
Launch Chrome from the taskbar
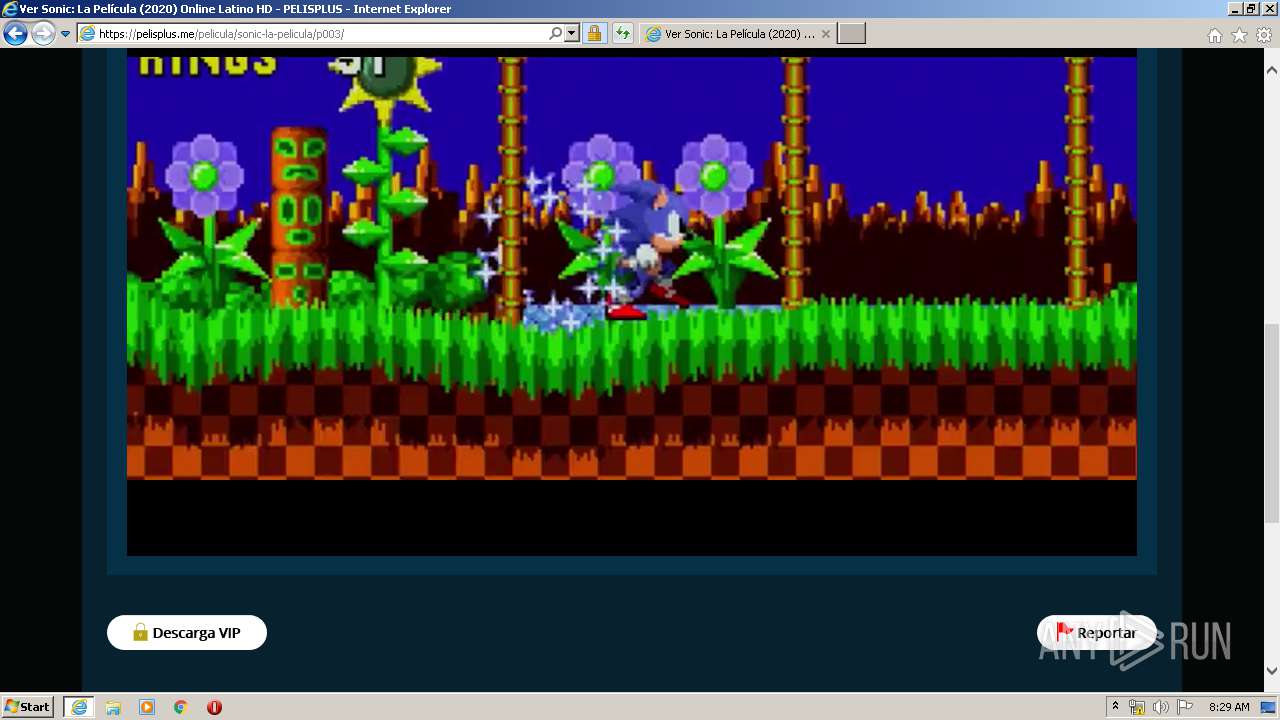(181, 707)
